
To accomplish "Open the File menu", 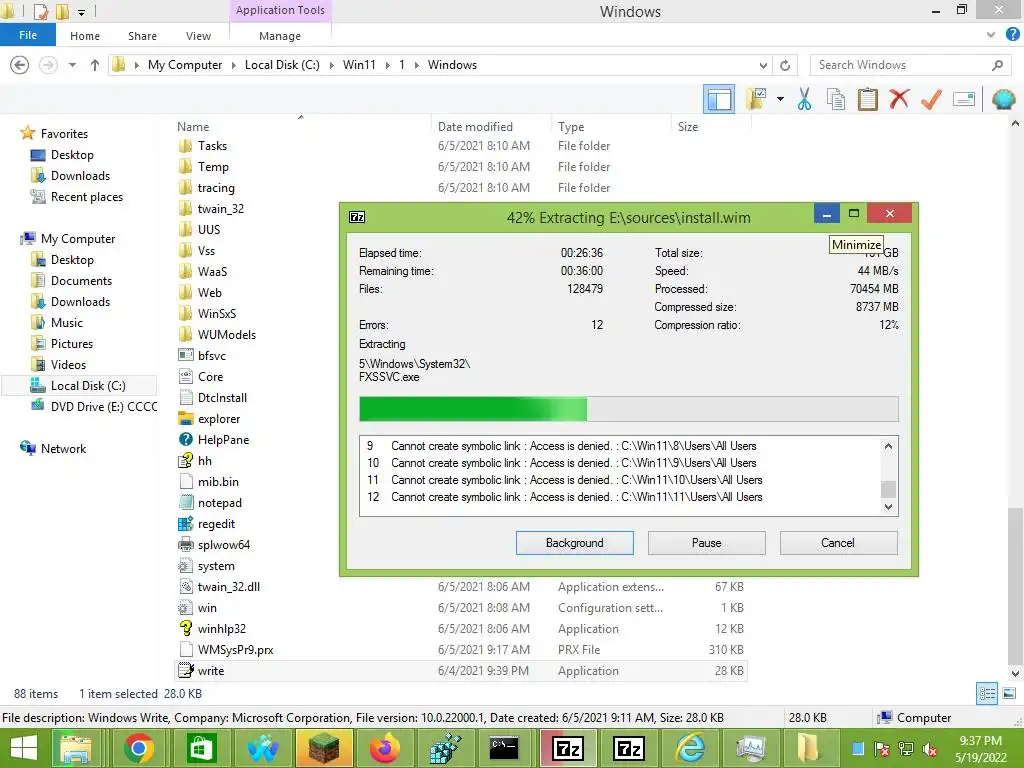I will 28,35.
